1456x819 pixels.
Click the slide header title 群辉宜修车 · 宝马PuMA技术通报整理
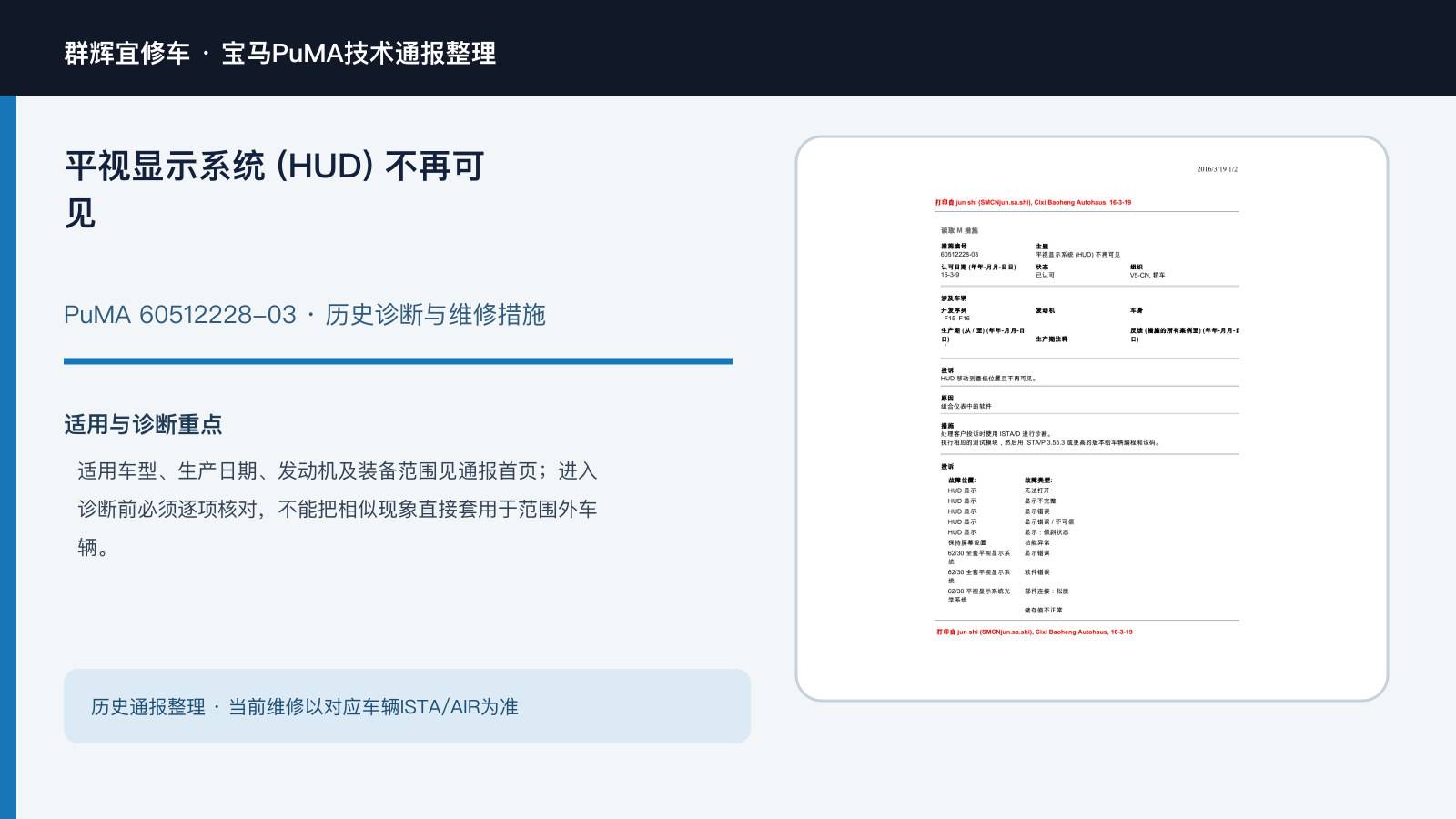(x=280, y=53)
